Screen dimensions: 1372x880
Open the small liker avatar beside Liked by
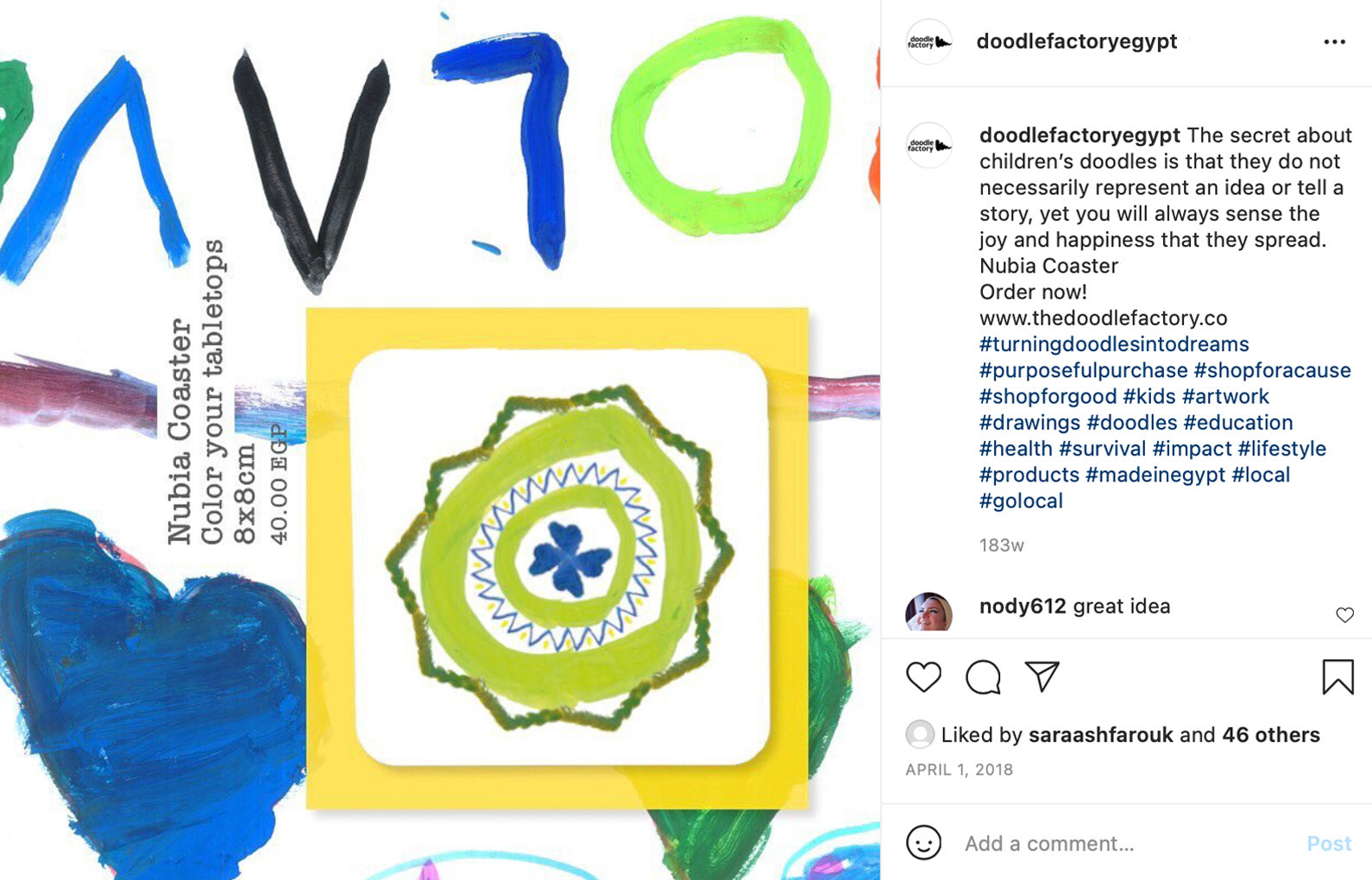(920, 734)
